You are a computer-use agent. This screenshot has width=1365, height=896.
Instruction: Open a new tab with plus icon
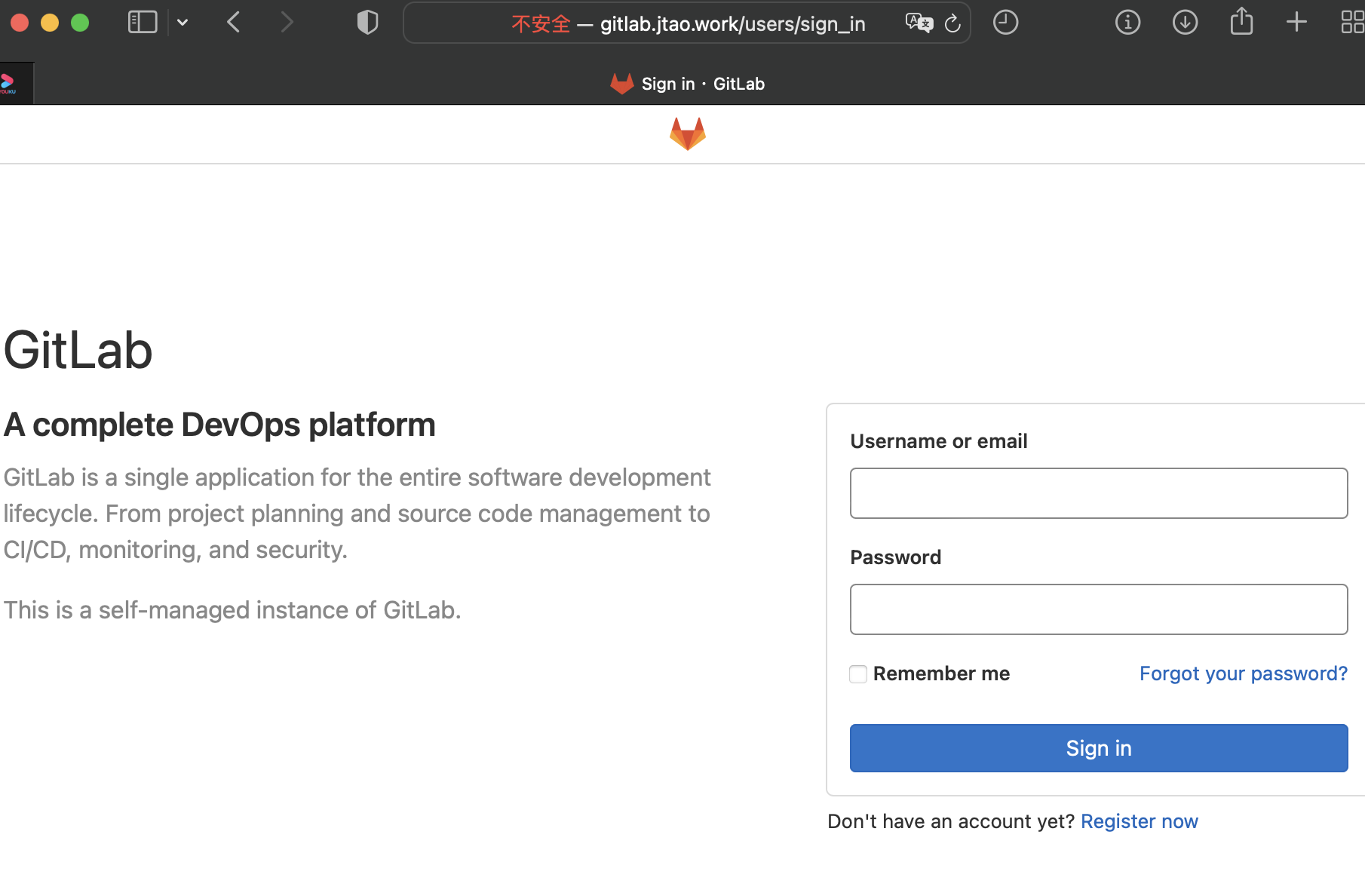click(x=1296, y=23)
